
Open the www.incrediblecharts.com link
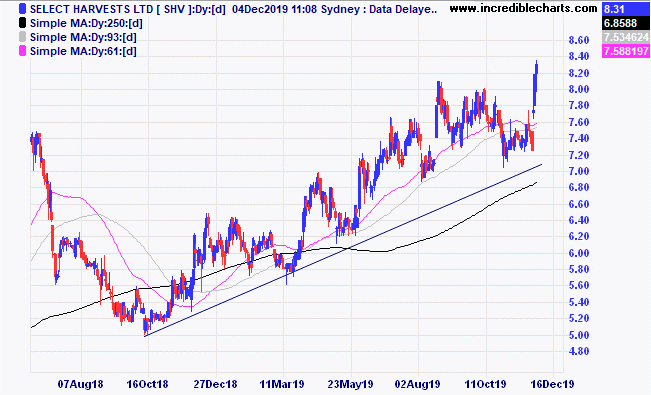[x=523, y=8]
